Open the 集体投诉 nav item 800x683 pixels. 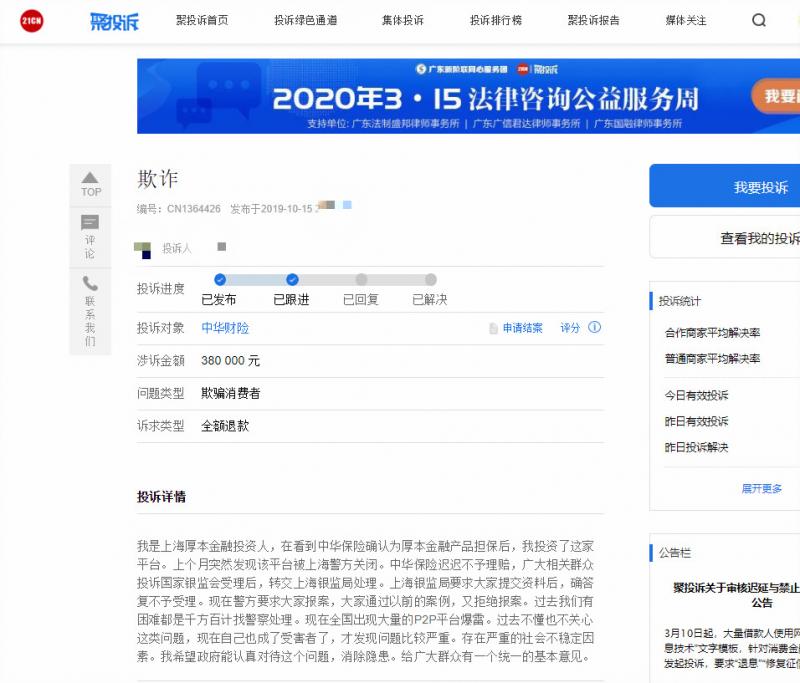point(402,20)
